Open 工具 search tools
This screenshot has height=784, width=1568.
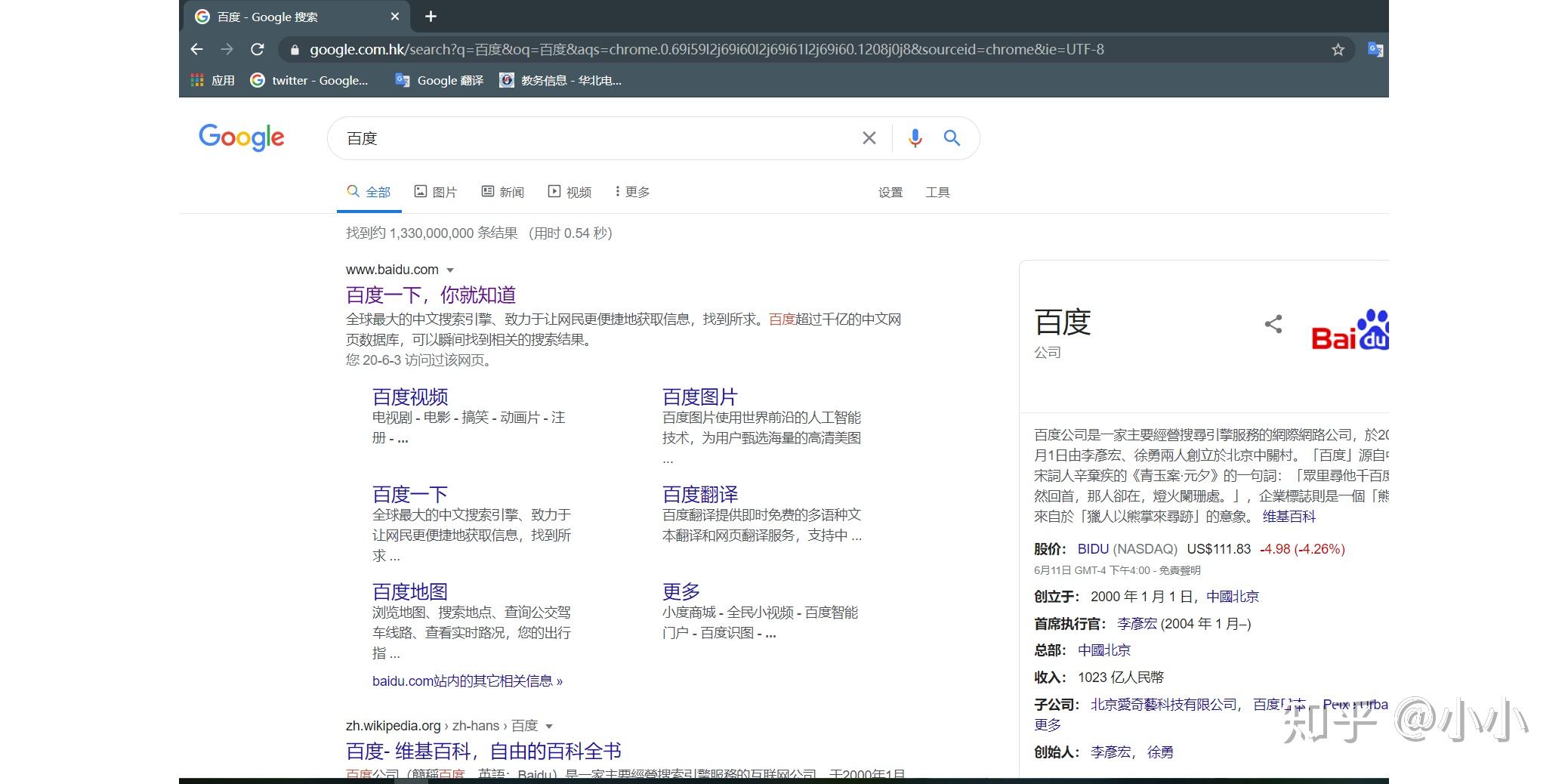point(937,193)
